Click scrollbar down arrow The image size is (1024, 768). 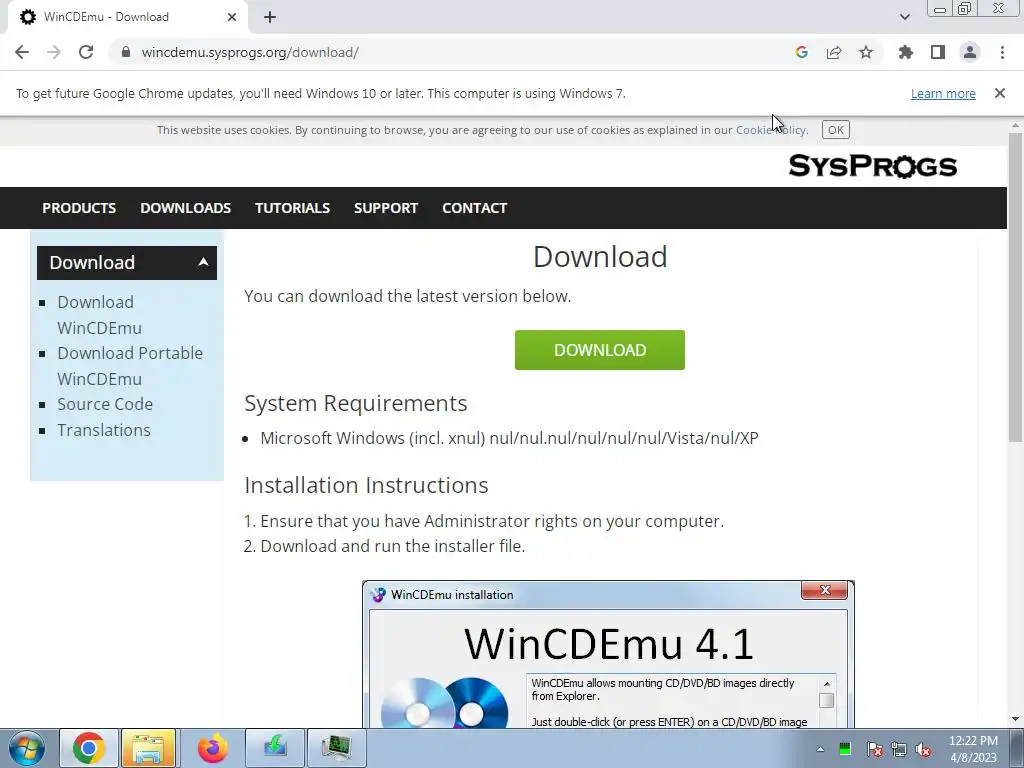[x=1015, y=720]
